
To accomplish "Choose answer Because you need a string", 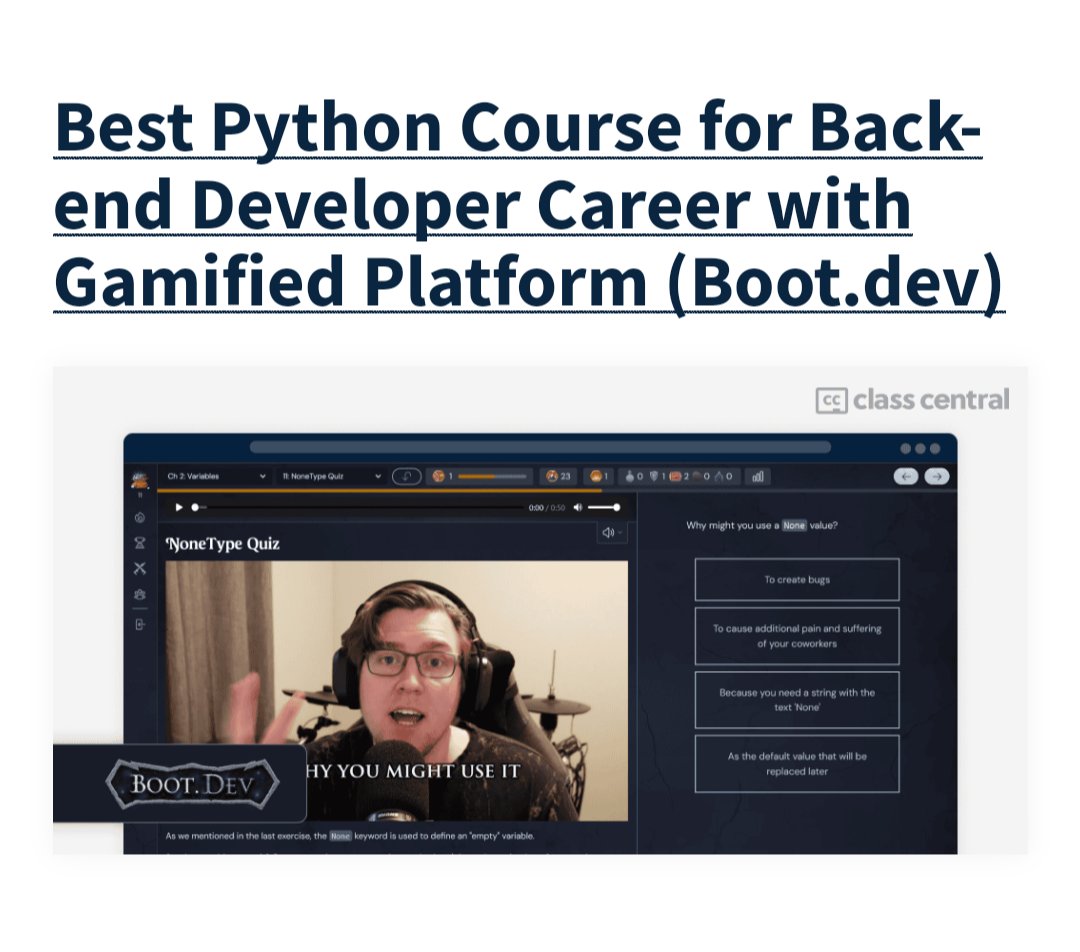I will point(797,700).
